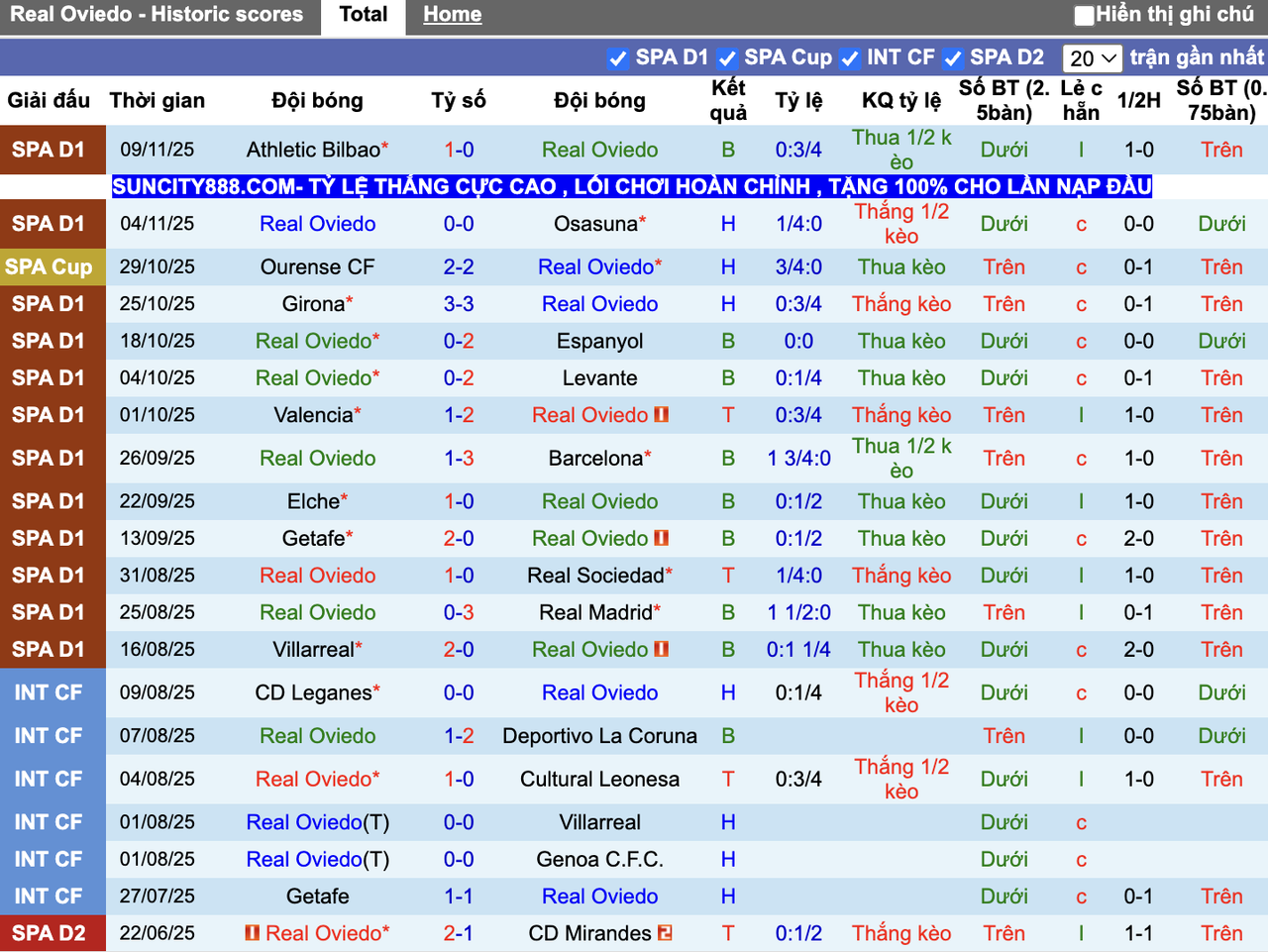Viewport: 1268px width, 952px height.
Task: Open Real Madrid team link
Action: 595,612
